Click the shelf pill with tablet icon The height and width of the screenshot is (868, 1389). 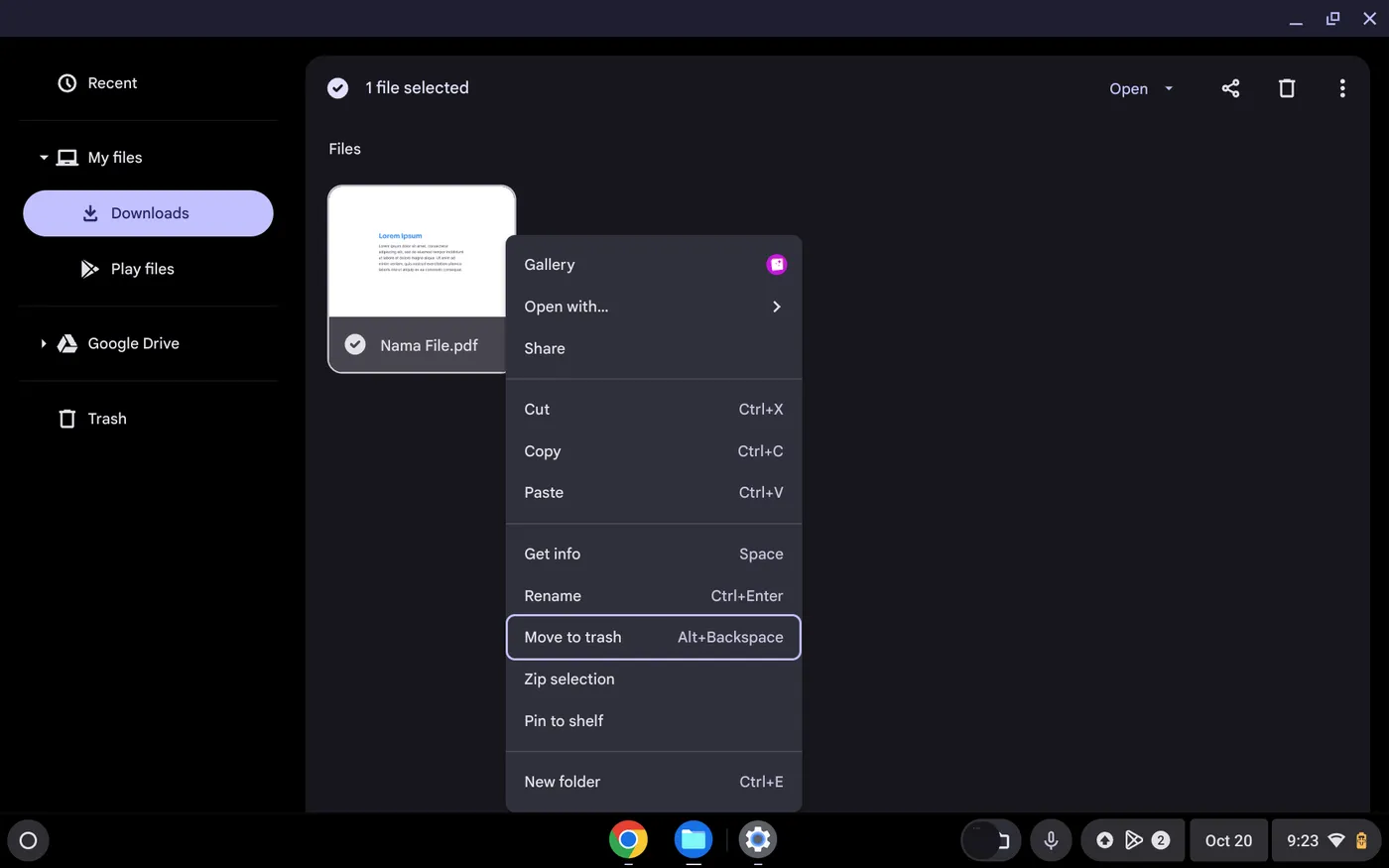(x=991, y=840)
